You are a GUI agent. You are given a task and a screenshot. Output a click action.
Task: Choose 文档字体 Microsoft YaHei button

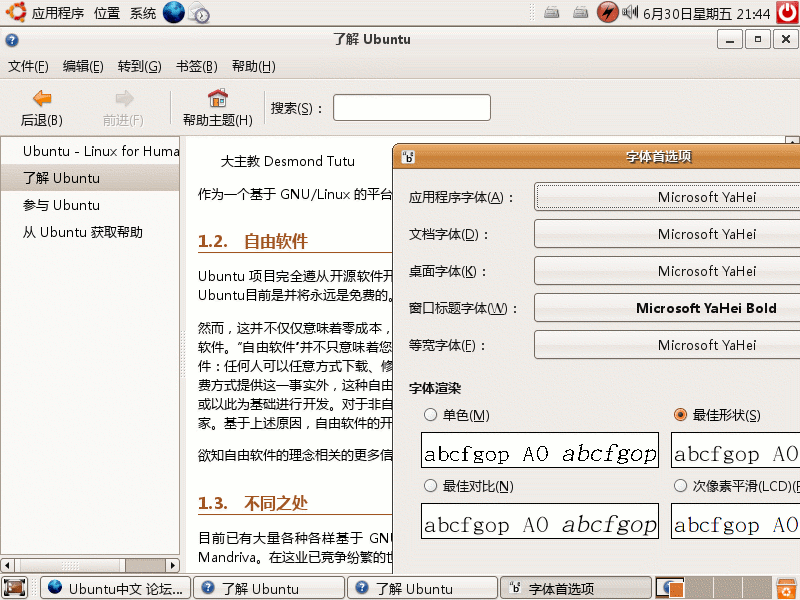pos(667,234)
